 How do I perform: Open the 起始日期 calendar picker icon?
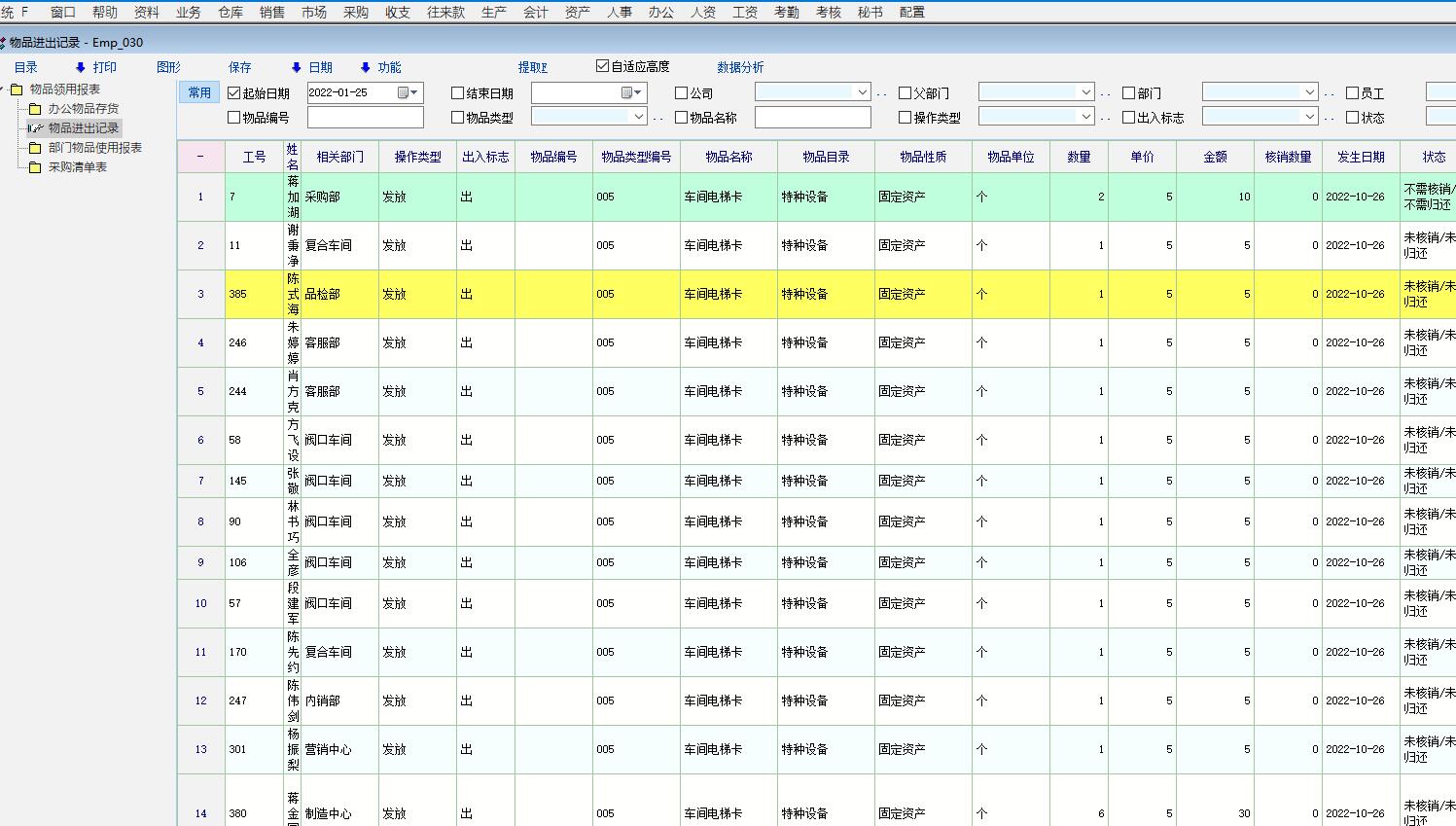coord(404,92)
